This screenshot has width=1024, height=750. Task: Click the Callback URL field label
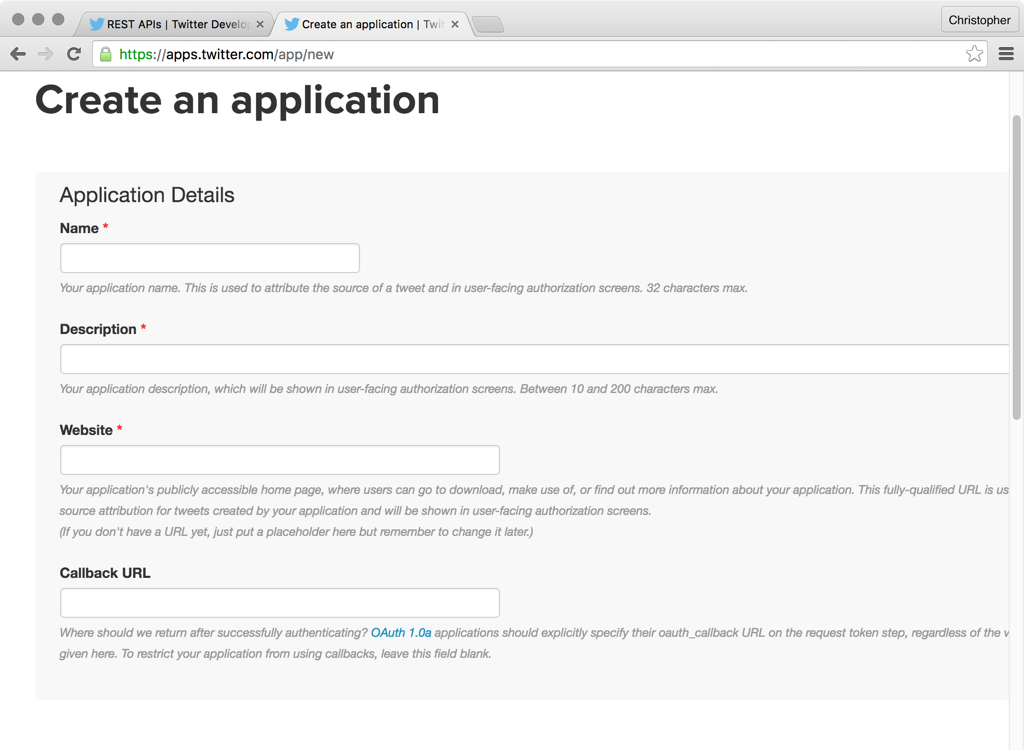[x=105, y=573]
